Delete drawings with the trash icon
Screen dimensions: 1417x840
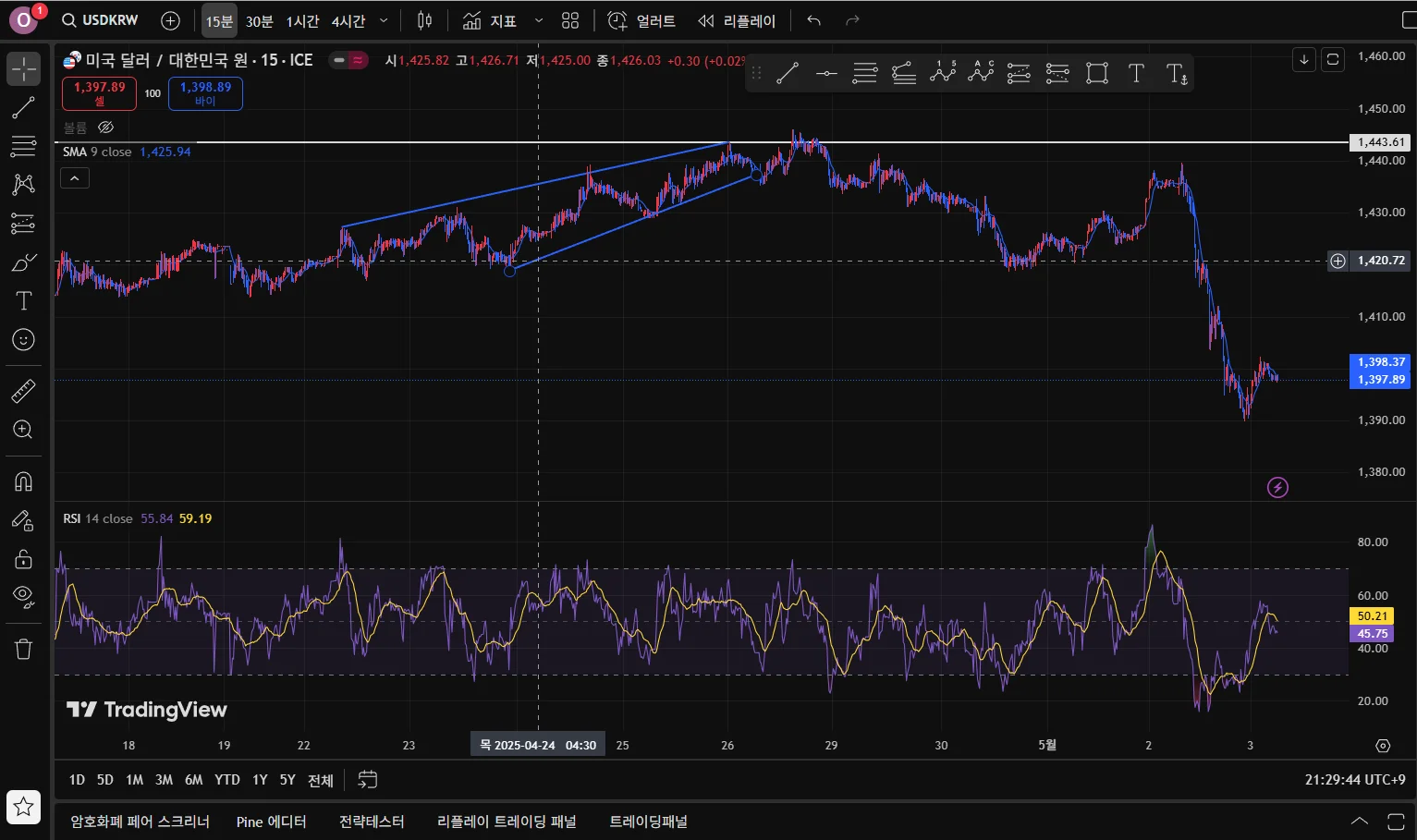pos(24,649)
